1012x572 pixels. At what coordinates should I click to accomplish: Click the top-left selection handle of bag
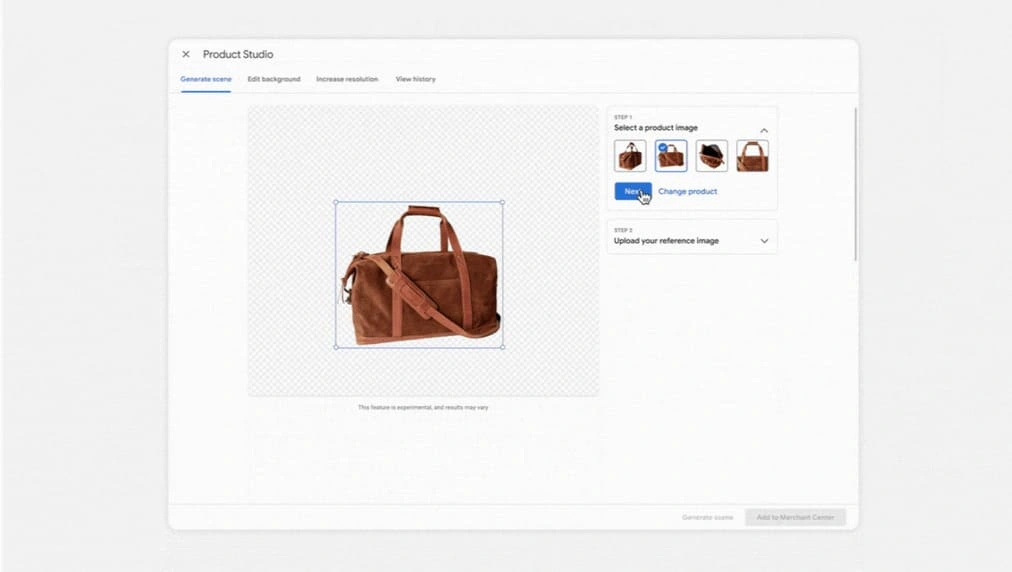(x=336, y=202)
